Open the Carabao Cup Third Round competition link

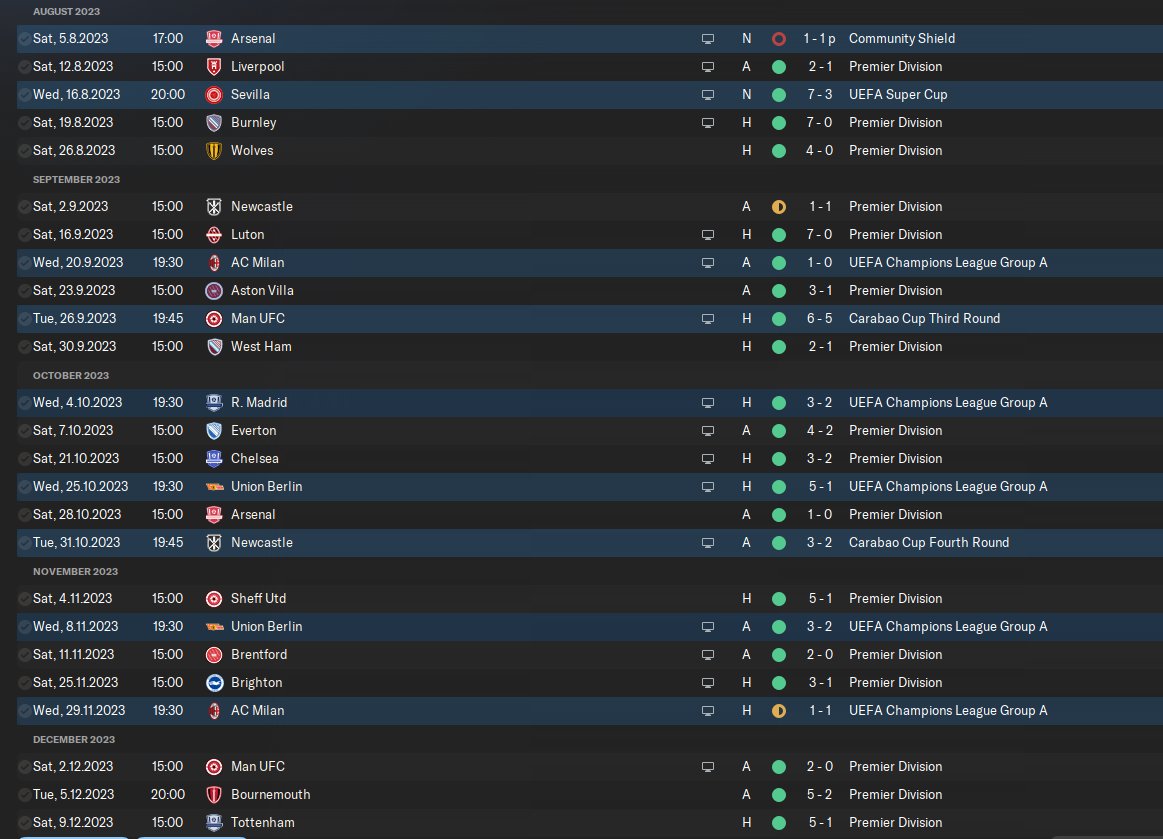(924, 319)
